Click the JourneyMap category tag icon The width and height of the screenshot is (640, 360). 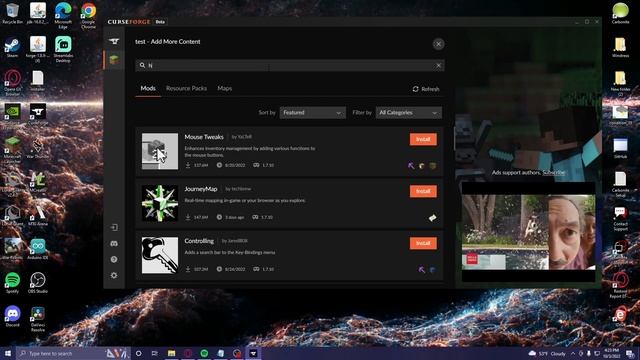(432, 218)
